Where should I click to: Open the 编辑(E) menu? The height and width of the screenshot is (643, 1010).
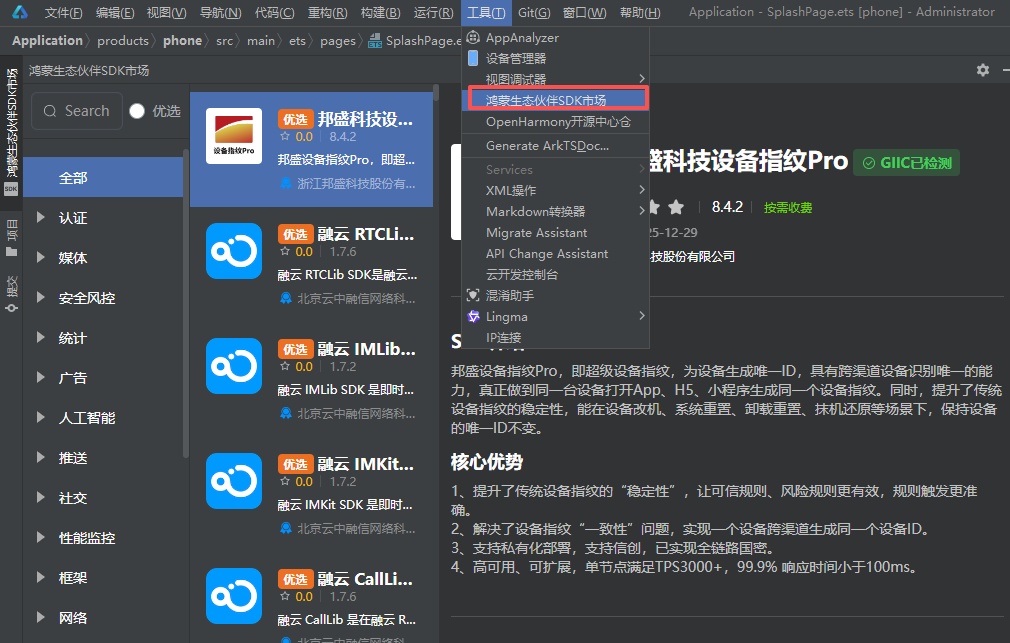tap(115, 12)
